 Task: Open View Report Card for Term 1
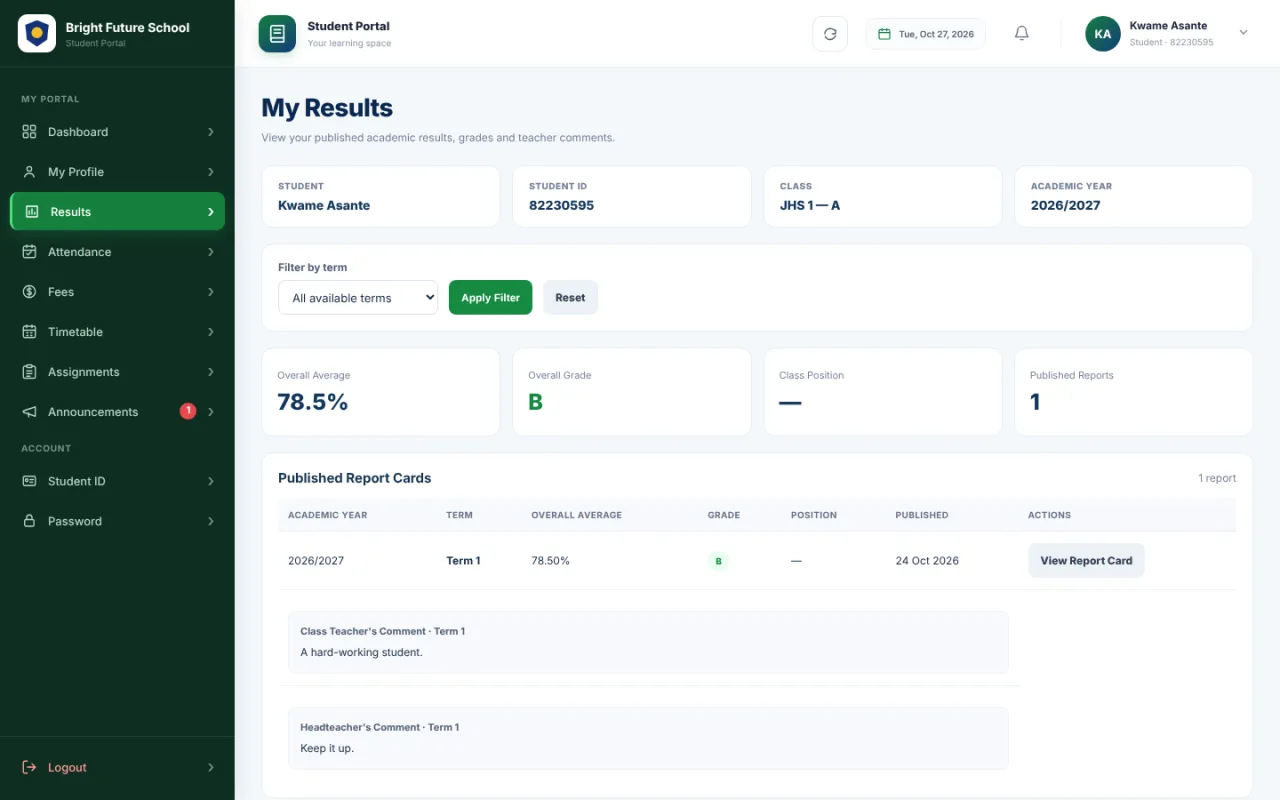(x=1086, y=561)
